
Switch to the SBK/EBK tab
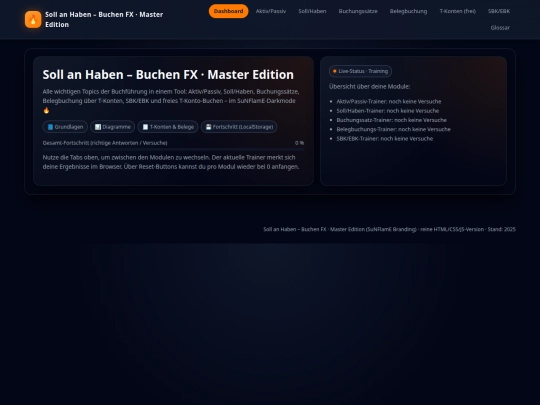point(499,11)
